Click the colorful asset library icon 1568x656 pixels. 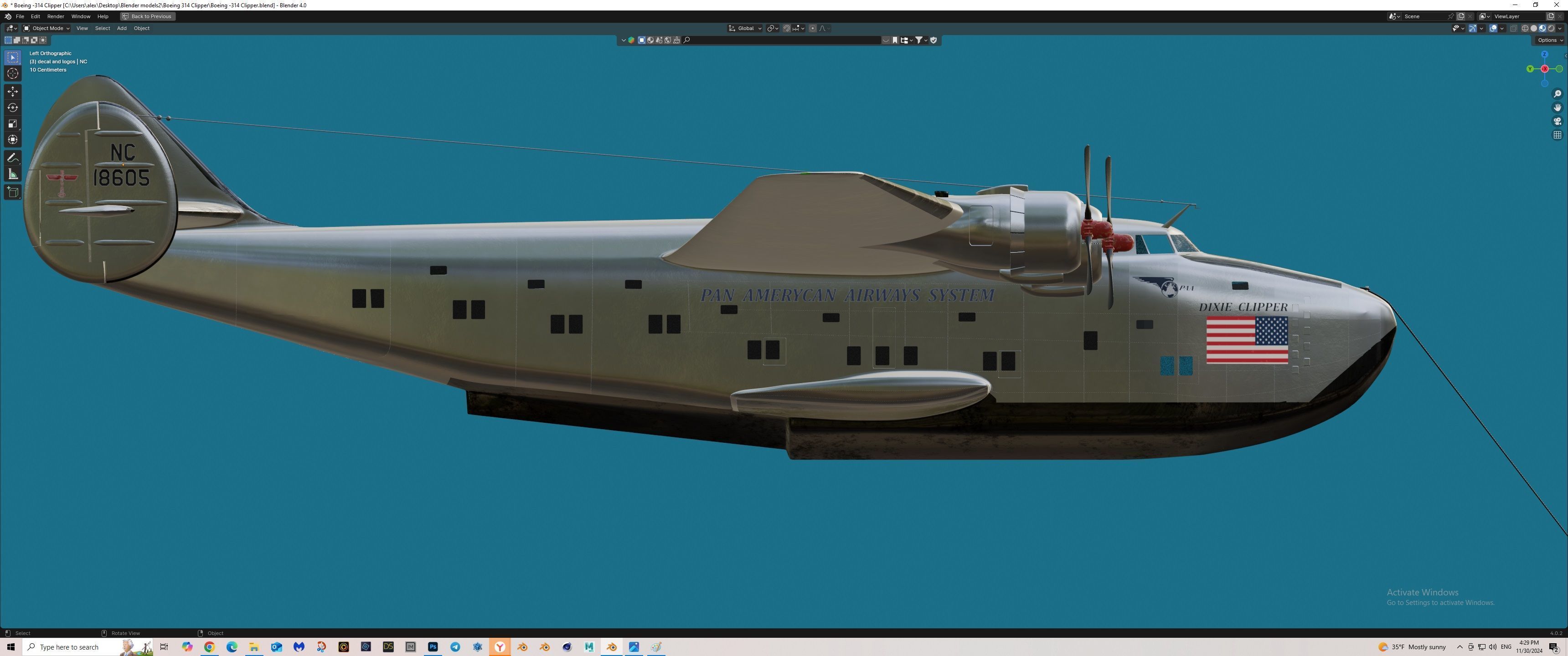[631, 40]
